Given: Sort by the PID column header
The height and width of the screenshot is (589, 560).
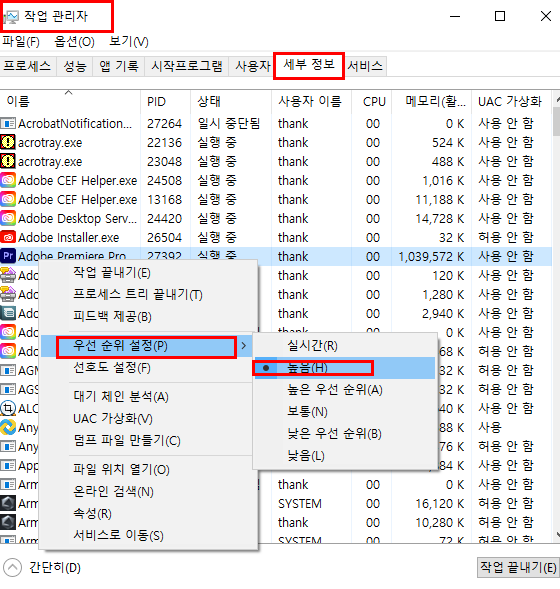Looking at the screenshot, I should 166,101.
